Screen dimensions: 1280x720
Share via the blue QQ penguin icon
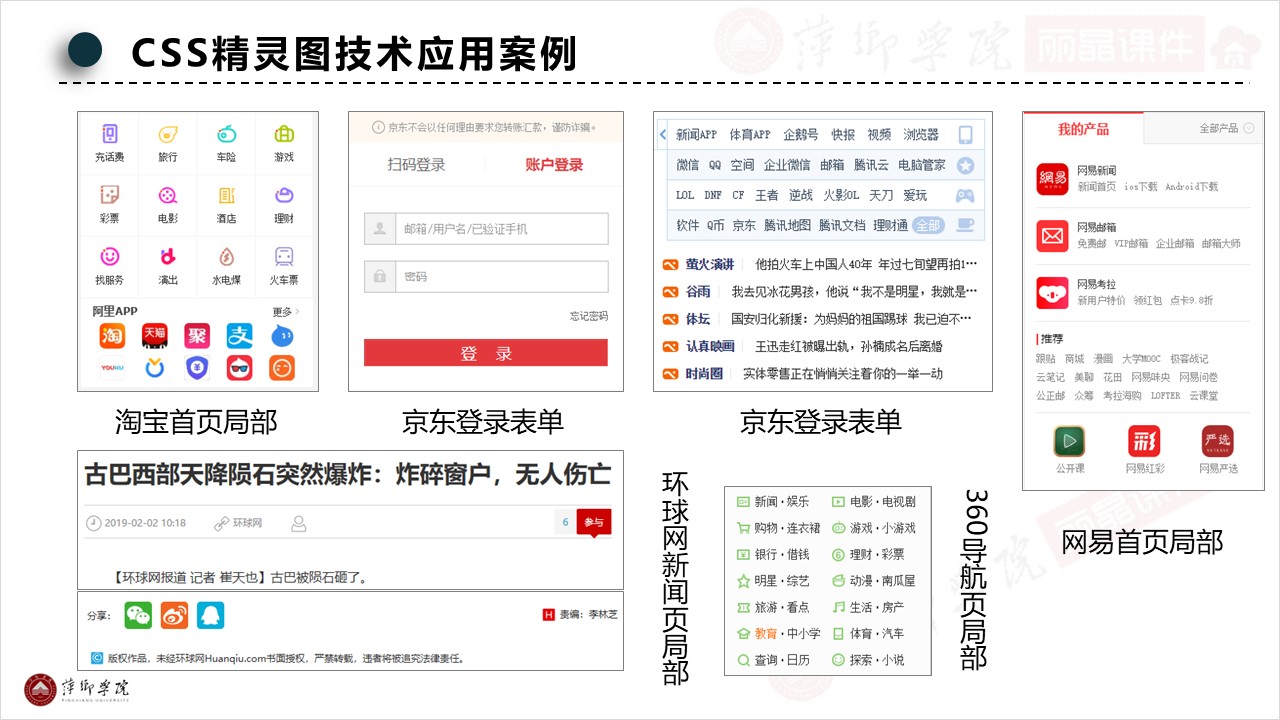210,615
